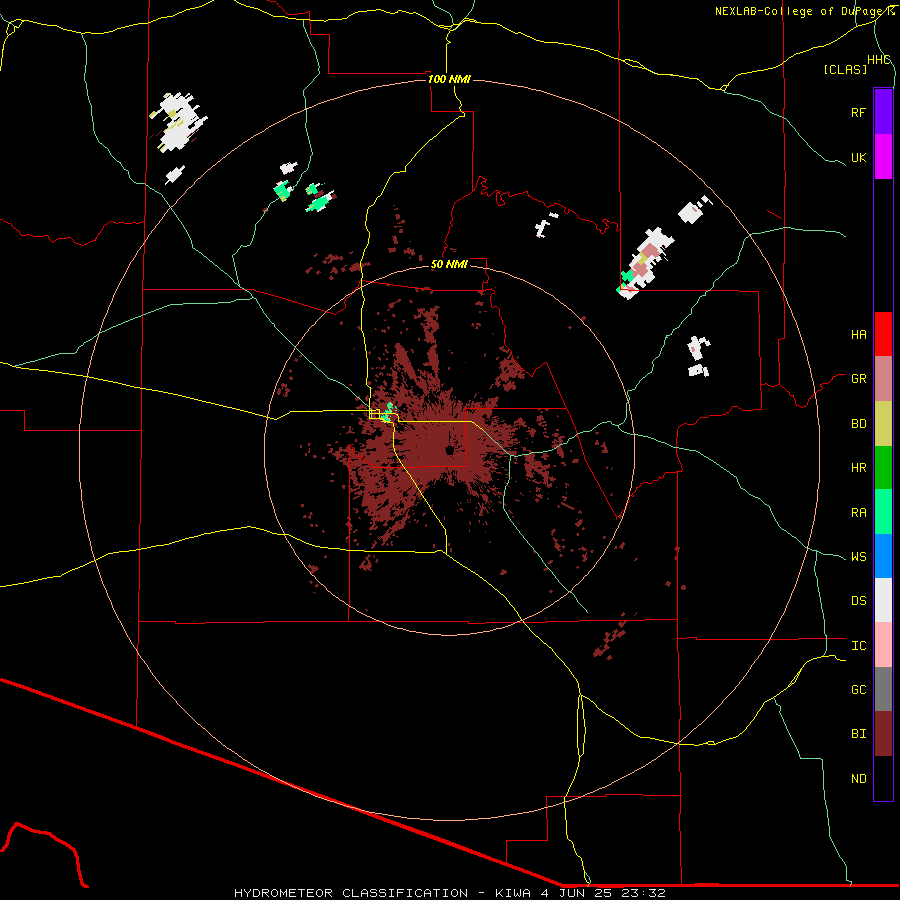The image size is (900, 900).
Task: Click the RA legend label
Action: [x=858, y=512]
